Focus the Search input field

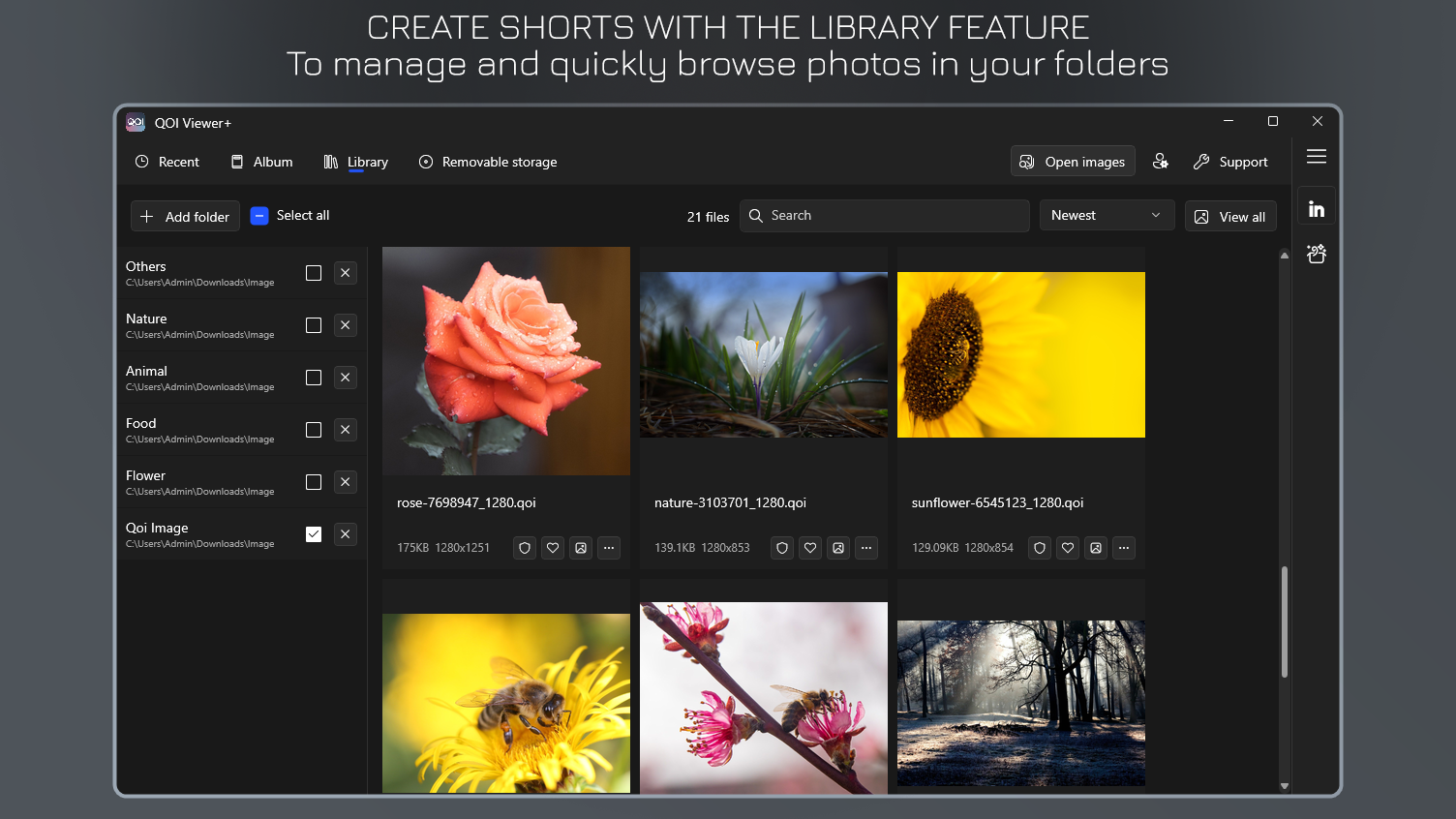[x=884, y=216]
